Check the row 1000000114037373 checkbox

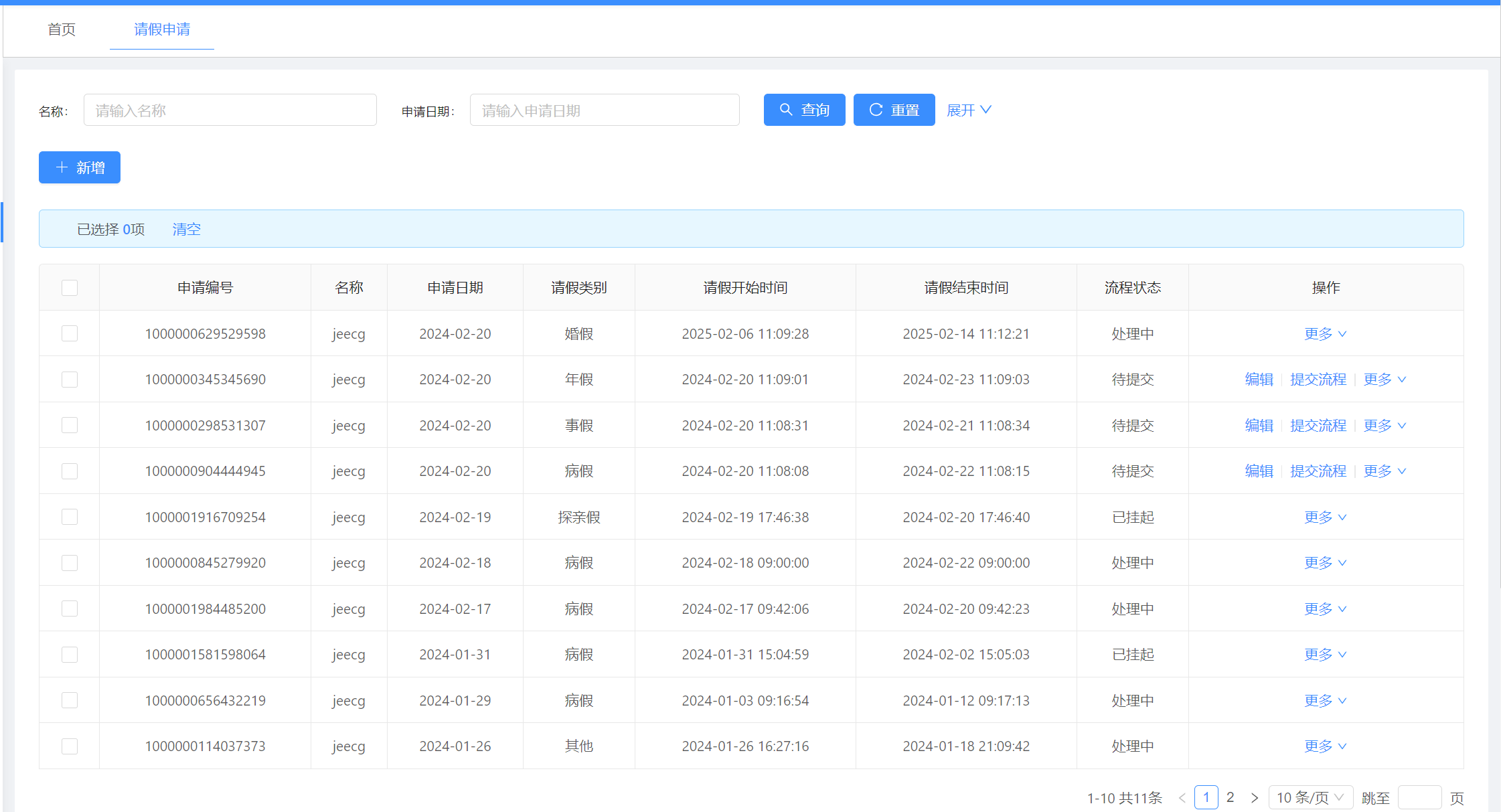tap(70, 746)
